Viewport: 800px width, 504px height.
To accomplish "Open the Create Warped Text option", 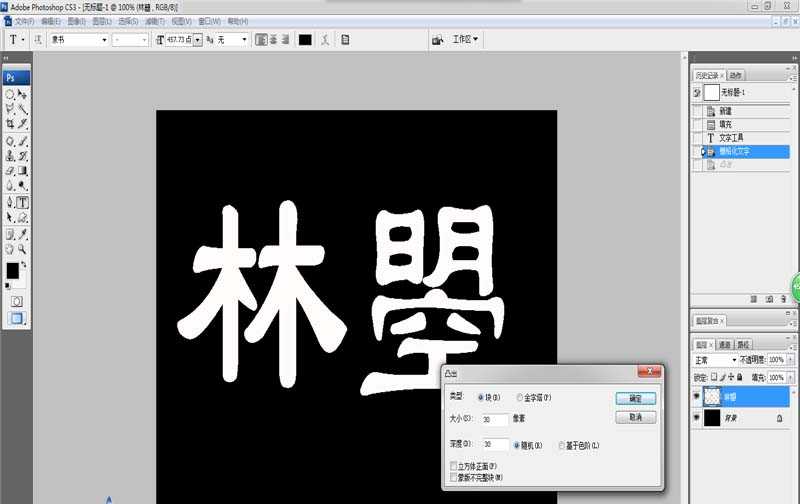I will tap(326, 40).
